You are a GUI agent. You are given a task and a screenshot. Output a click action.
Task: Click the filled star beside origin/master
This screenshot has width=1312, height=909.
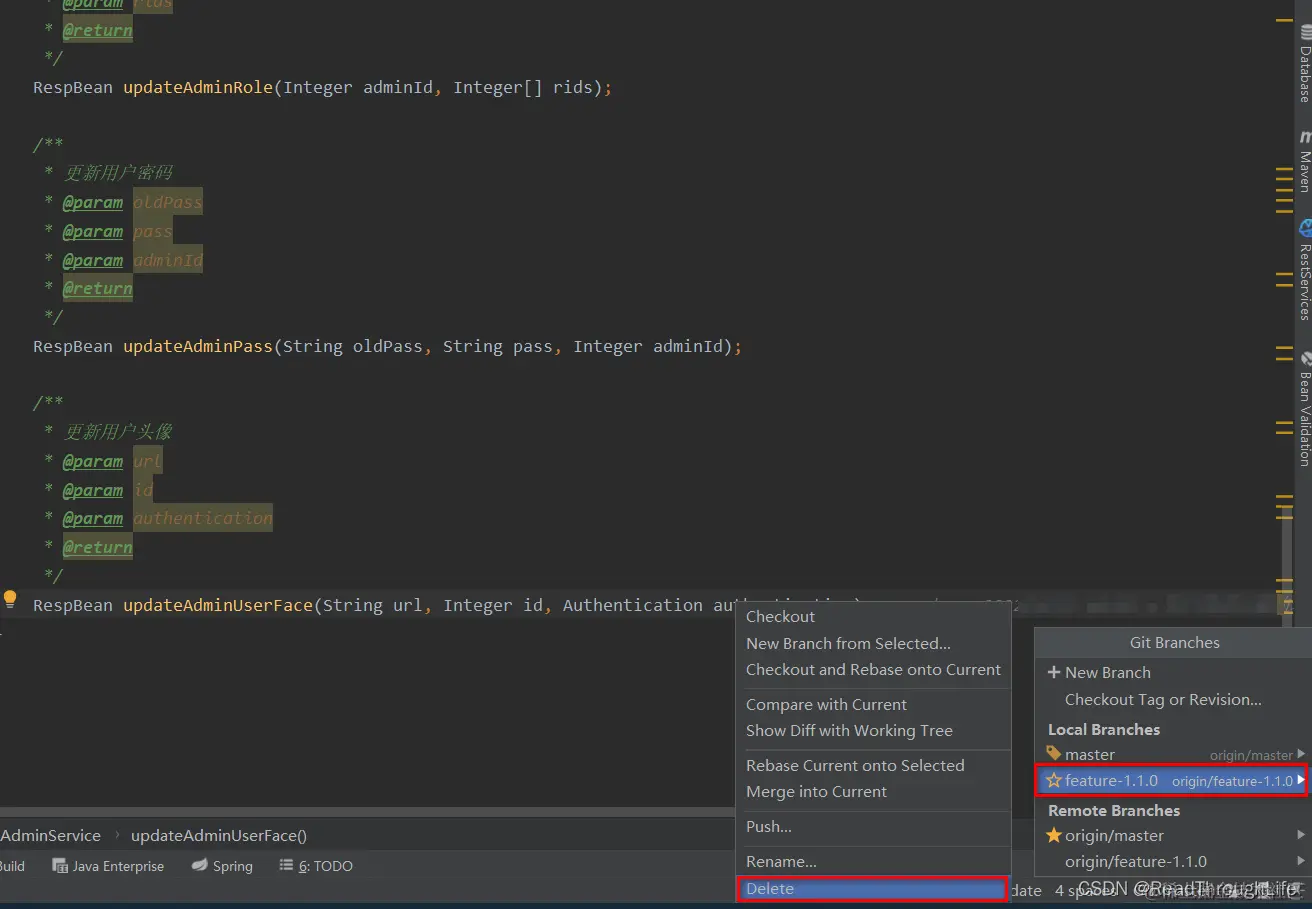[1054, 835]
